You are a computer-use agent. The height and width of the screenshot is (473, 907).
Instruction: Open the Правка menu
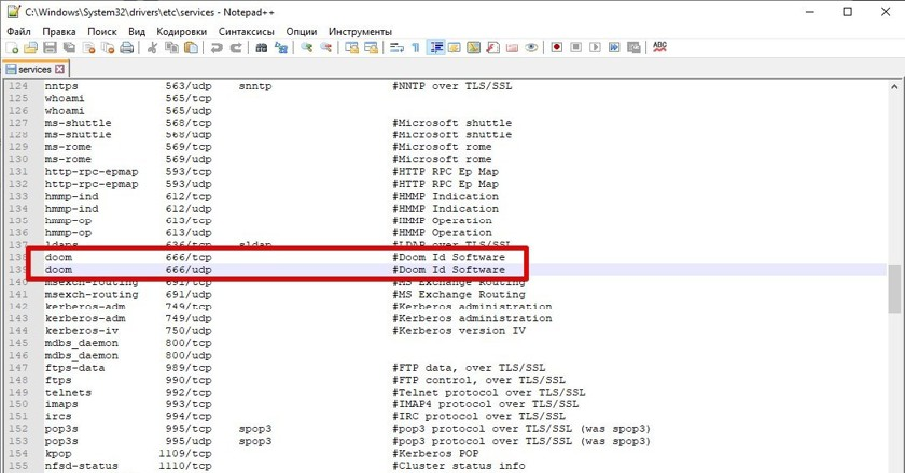(x=58, y=31)
